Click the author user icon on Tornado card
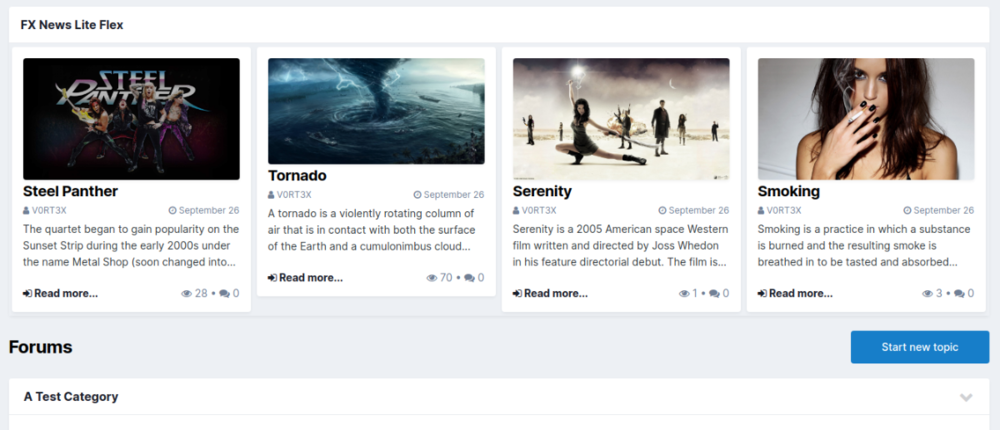 pyautogui.click(x=271, y=195)
